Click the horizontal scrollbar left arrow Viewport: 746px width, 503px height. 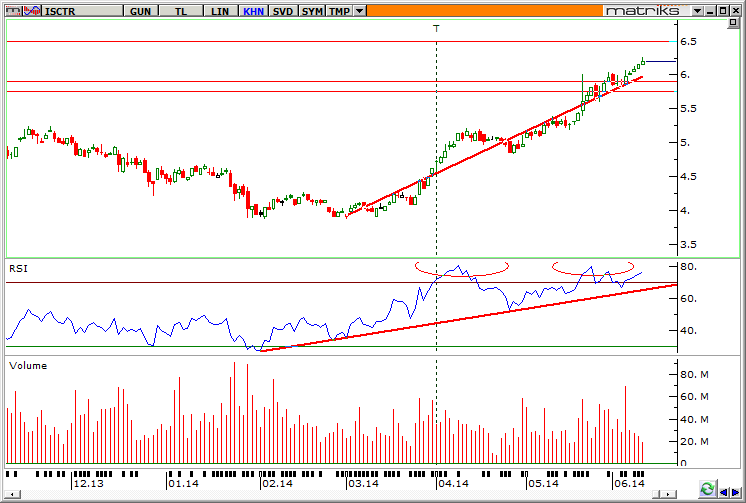point(12,494)
